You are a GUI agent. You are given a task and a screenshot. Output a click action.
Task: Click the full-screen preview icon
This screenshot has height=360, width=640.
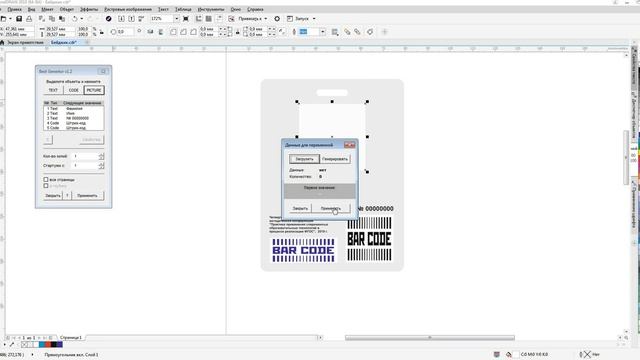click(186, 19)
